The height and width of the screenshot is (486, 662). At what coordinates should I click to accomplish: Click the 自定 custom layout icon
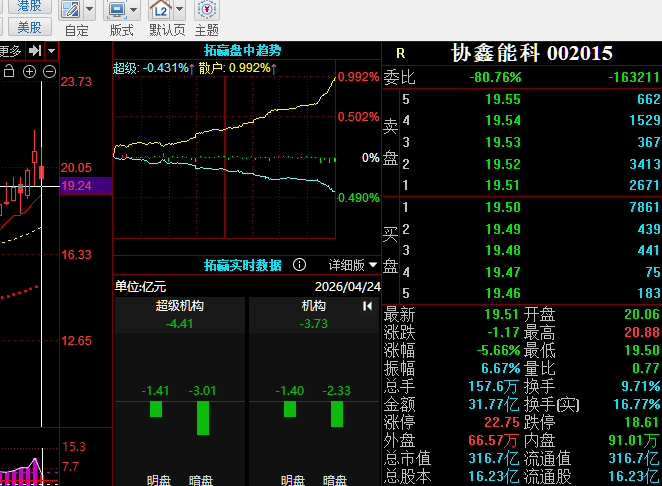pyautogui.click(x=71, y=9)
